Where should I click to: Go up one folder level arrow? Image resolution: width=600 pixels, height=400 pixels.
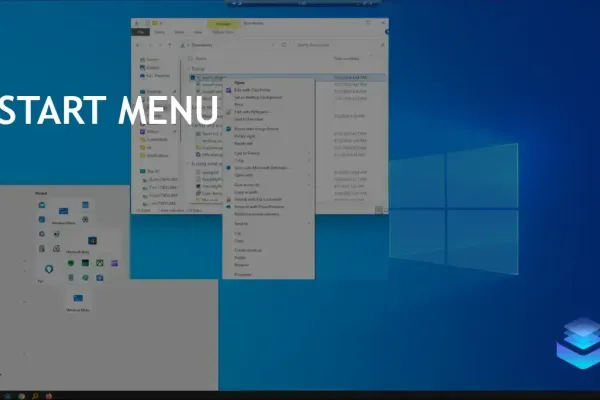pos(170,45)
